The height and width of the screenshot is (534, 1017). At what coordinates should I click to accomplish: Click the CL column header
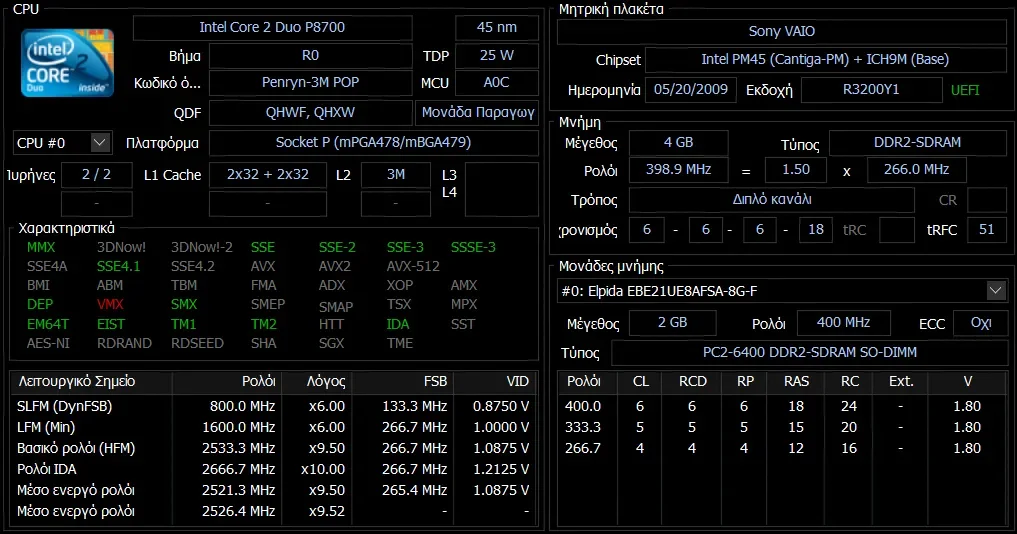pos(641,382)
